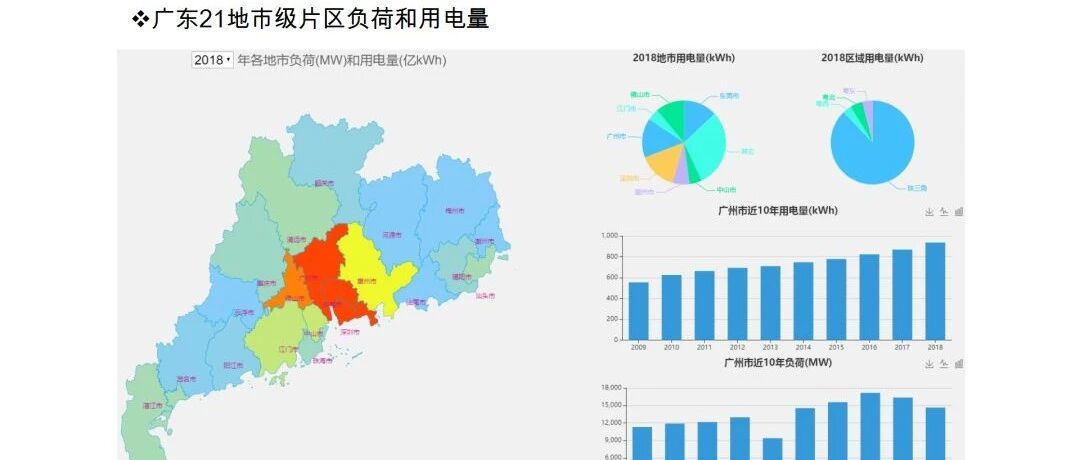
Task: Click the 广州市近10年用电量(kWh) chart title
Action: click(x=778, y=211)
